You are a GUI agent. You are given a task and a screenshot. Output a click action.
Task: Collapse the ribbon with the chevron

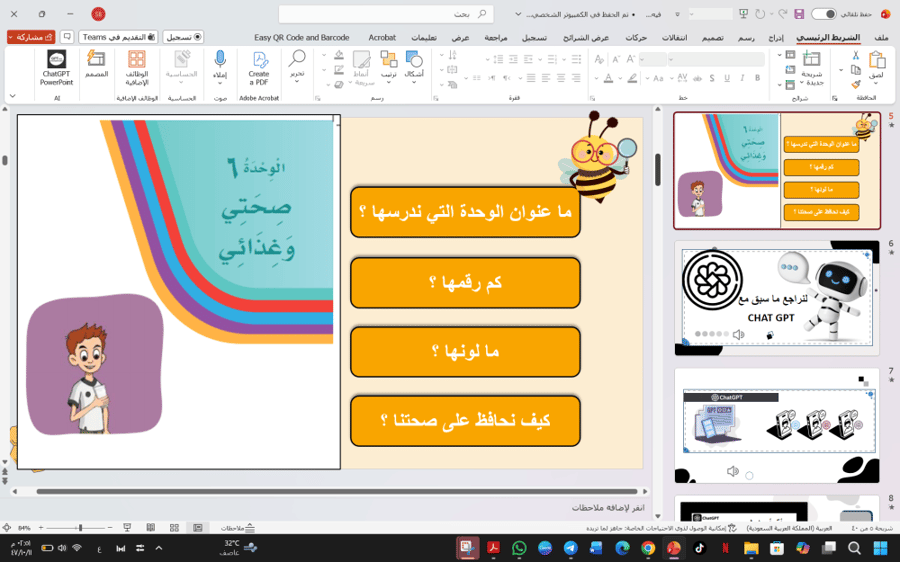[x=13, y=96]
